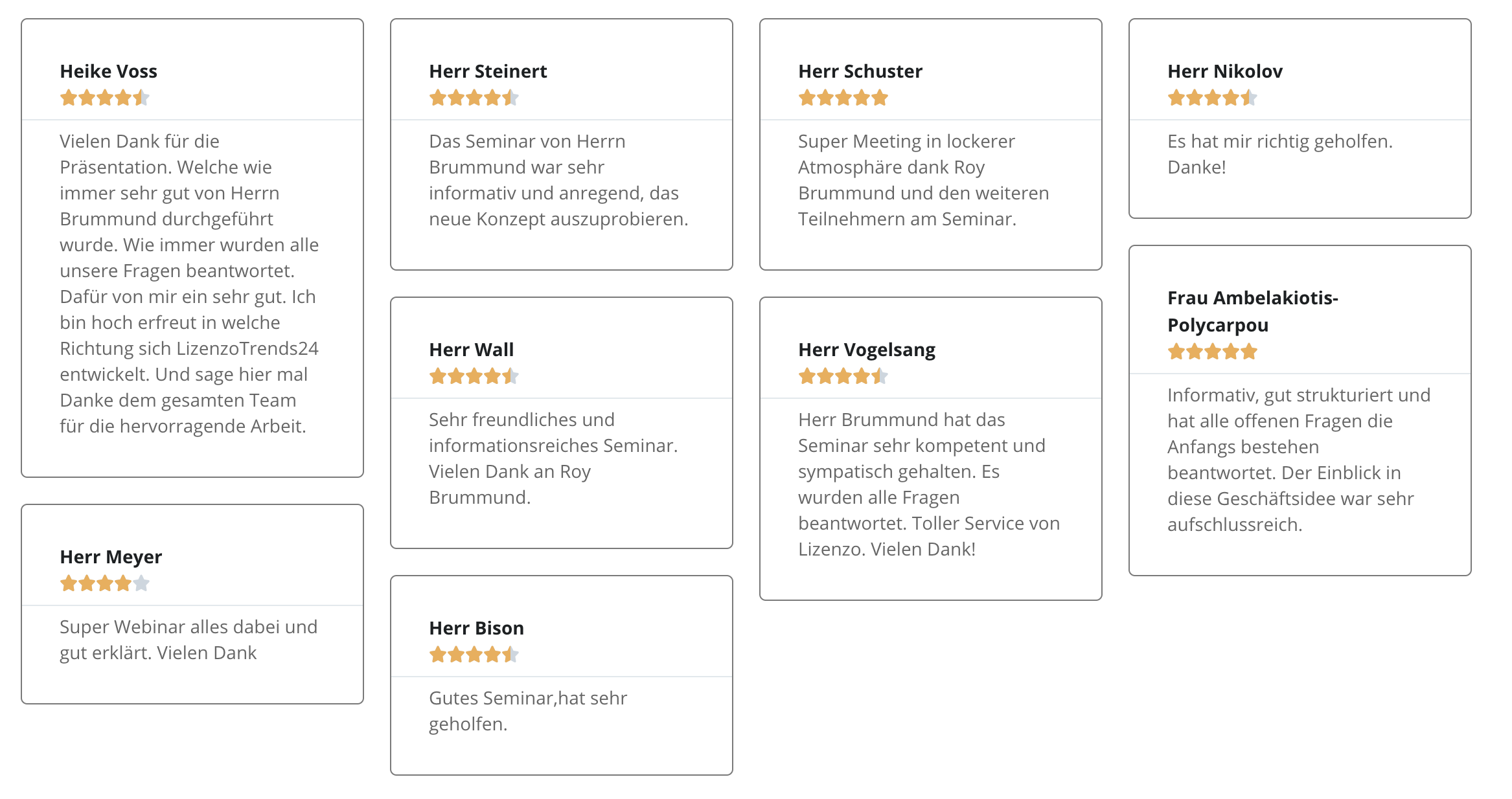This screenshot has width=1512, height=799.
Task: Click the star rating under Herr Steinert
Action: (x=474, y=98)
